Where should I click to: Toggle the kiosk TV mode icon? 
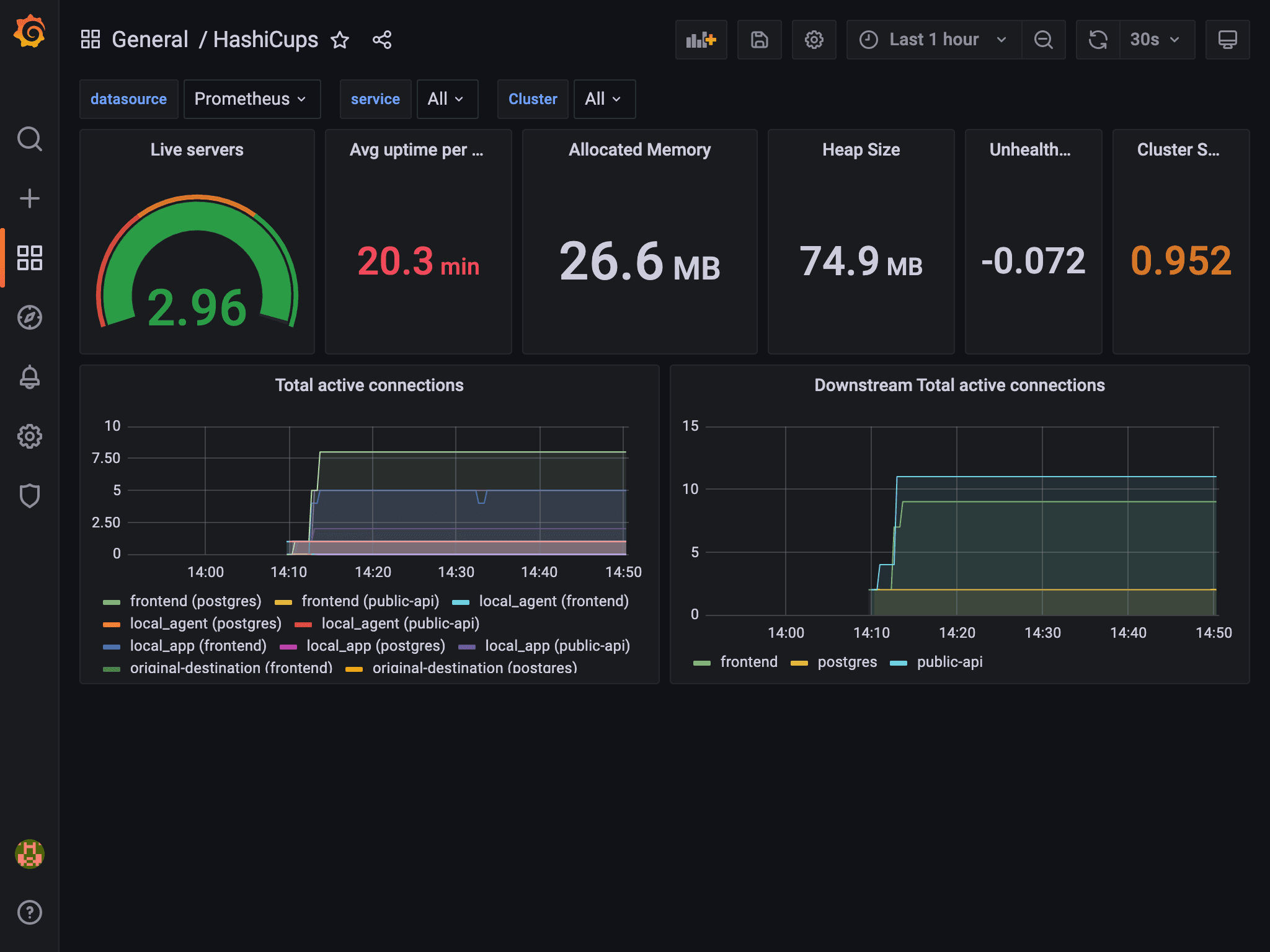coord(1228,40)
